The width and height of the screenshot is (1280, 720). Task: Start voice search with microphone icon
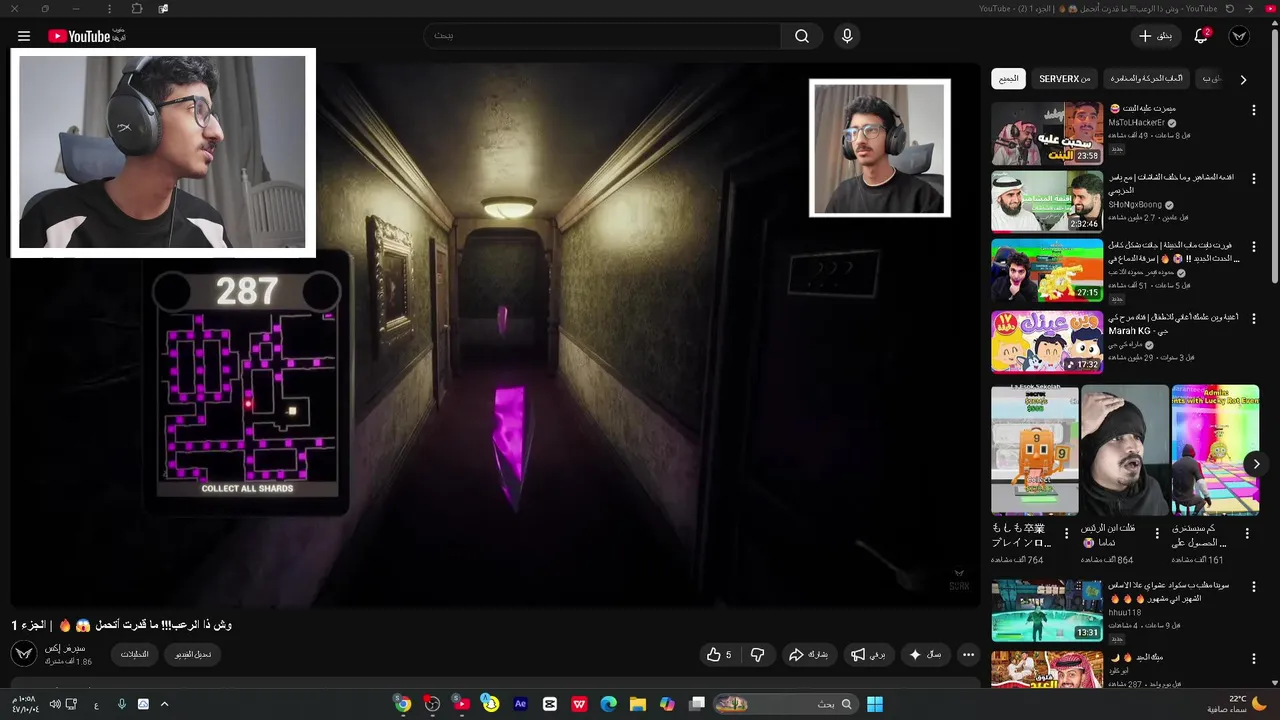click(847, 36)
